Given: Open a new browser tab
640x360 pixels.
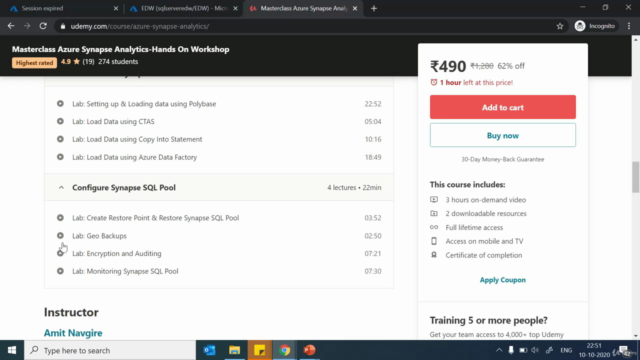Looking at the screenshot, I should (373, 8).
